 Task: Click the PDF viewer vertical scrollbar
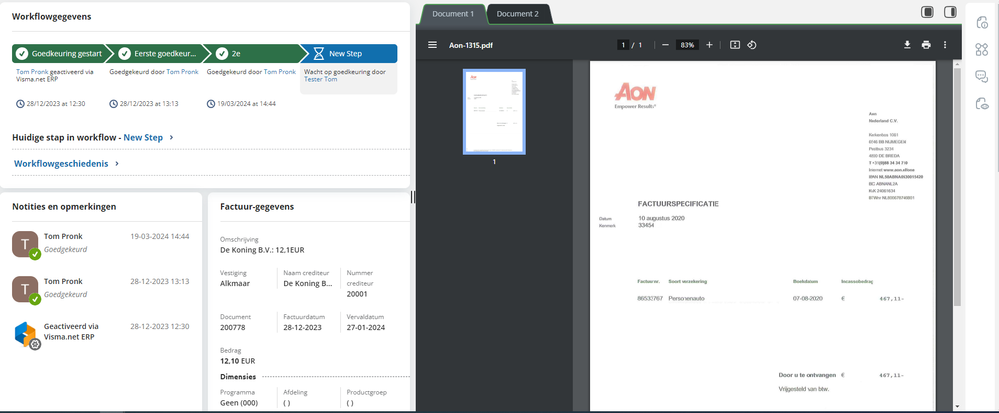click(x=956, y=185)
